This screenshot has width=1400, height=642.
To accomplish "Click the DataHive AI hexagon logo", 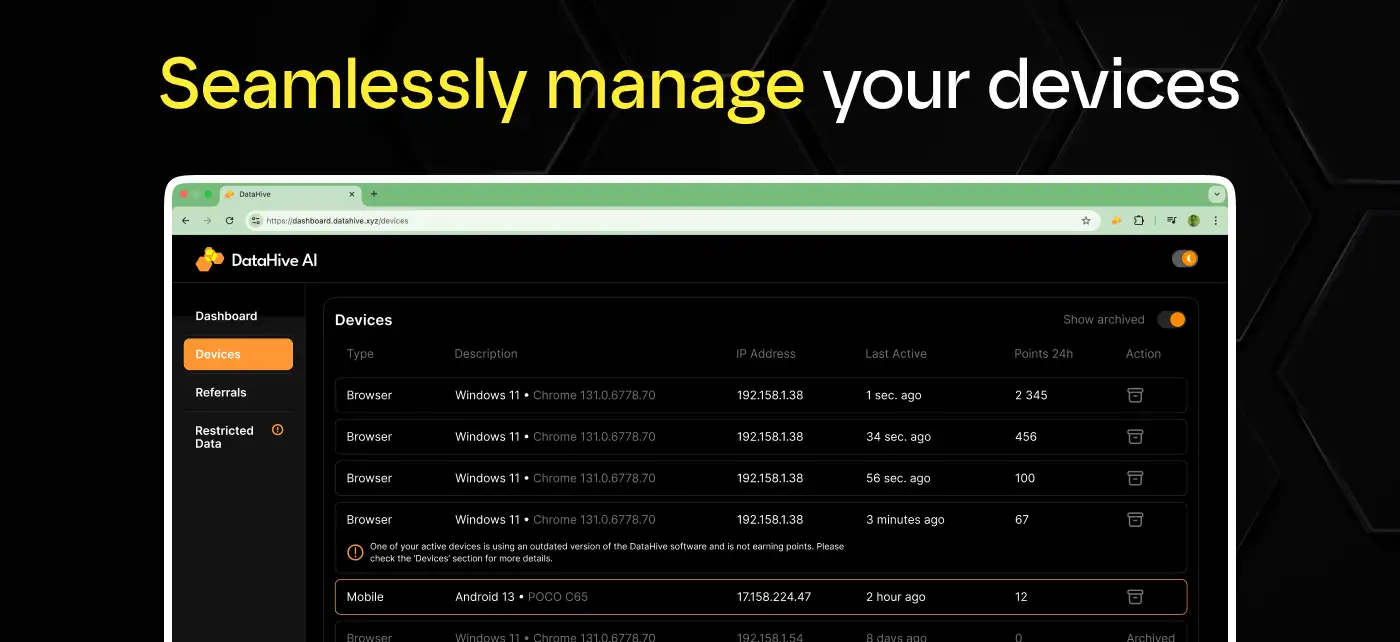I will [x=209, y=260].
